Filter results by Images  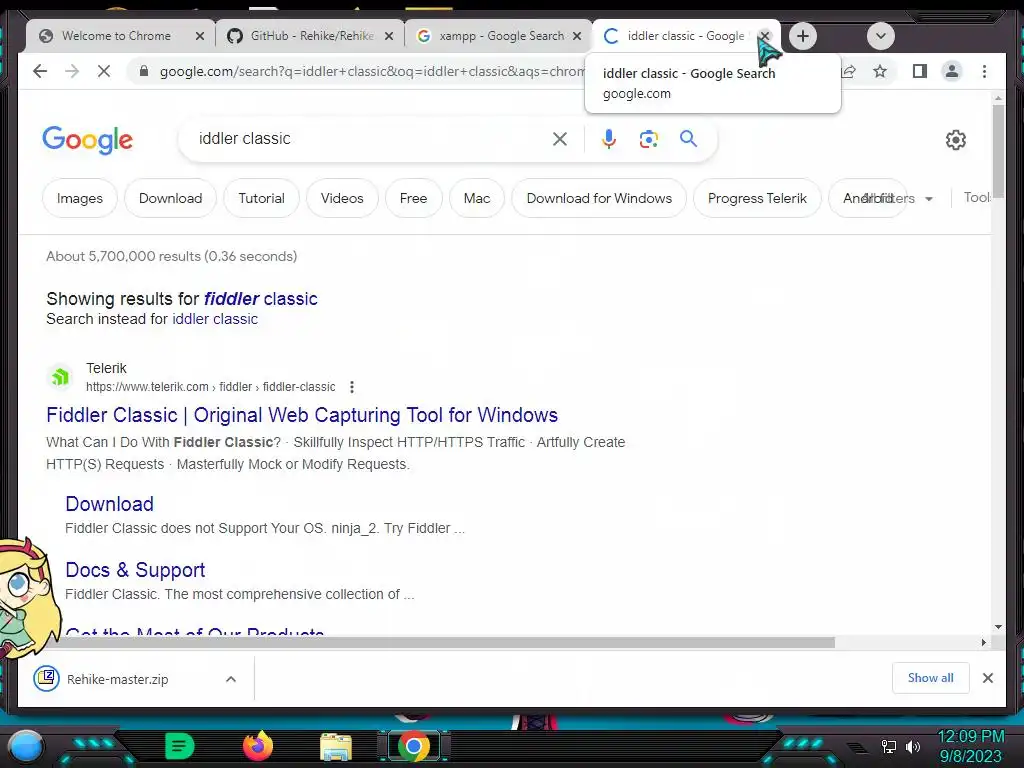click(x=80, y=198)
